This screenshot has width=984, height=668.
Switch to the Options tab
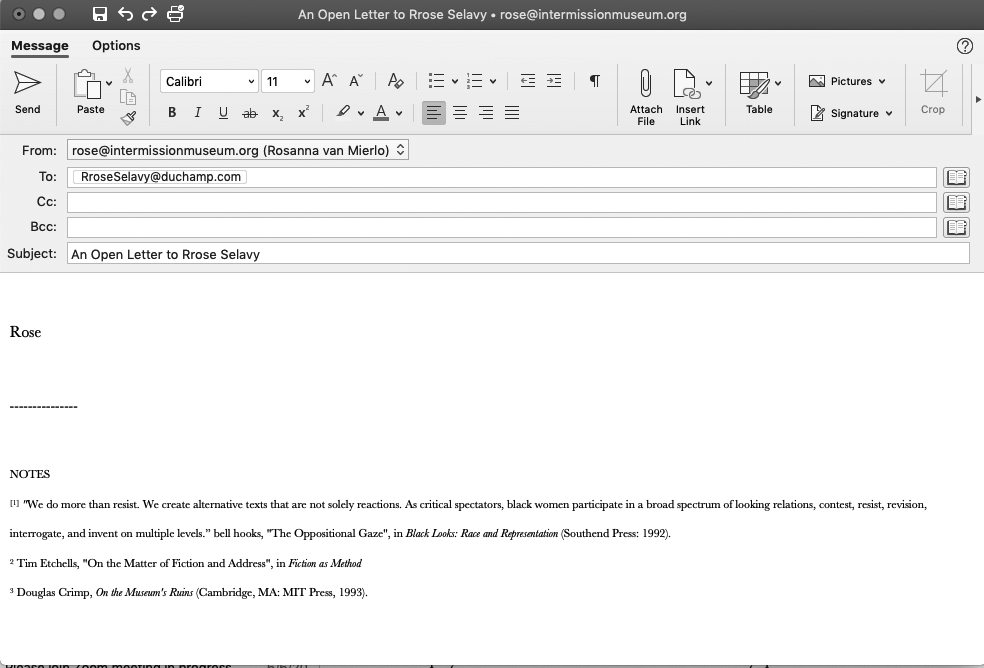pos(116,46)
